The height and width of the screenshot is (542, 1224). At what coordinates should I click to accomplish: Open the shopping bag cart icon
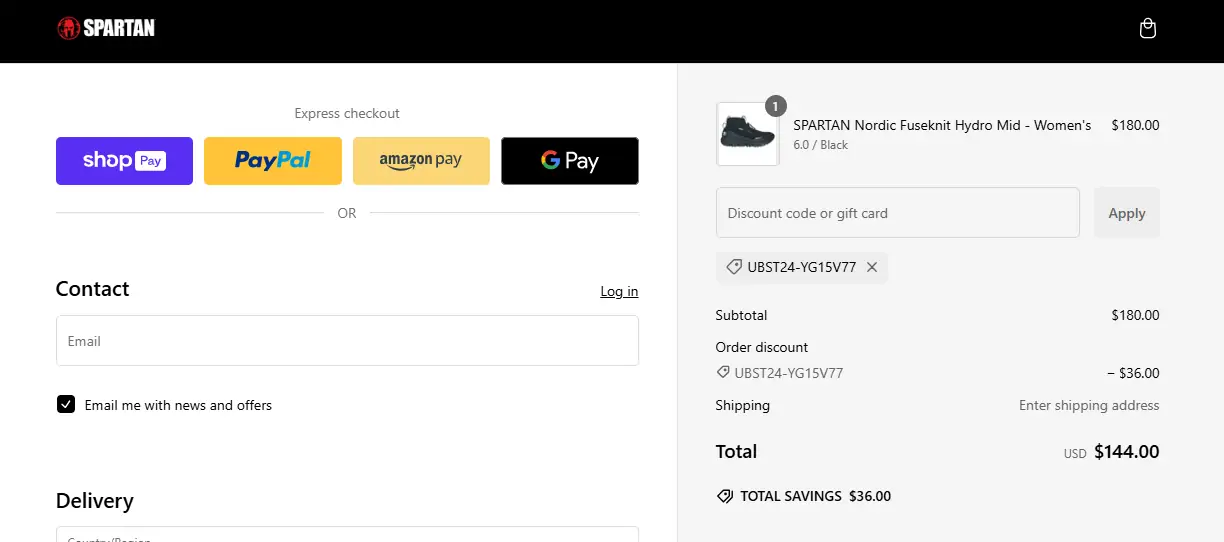pos(1148,29)
